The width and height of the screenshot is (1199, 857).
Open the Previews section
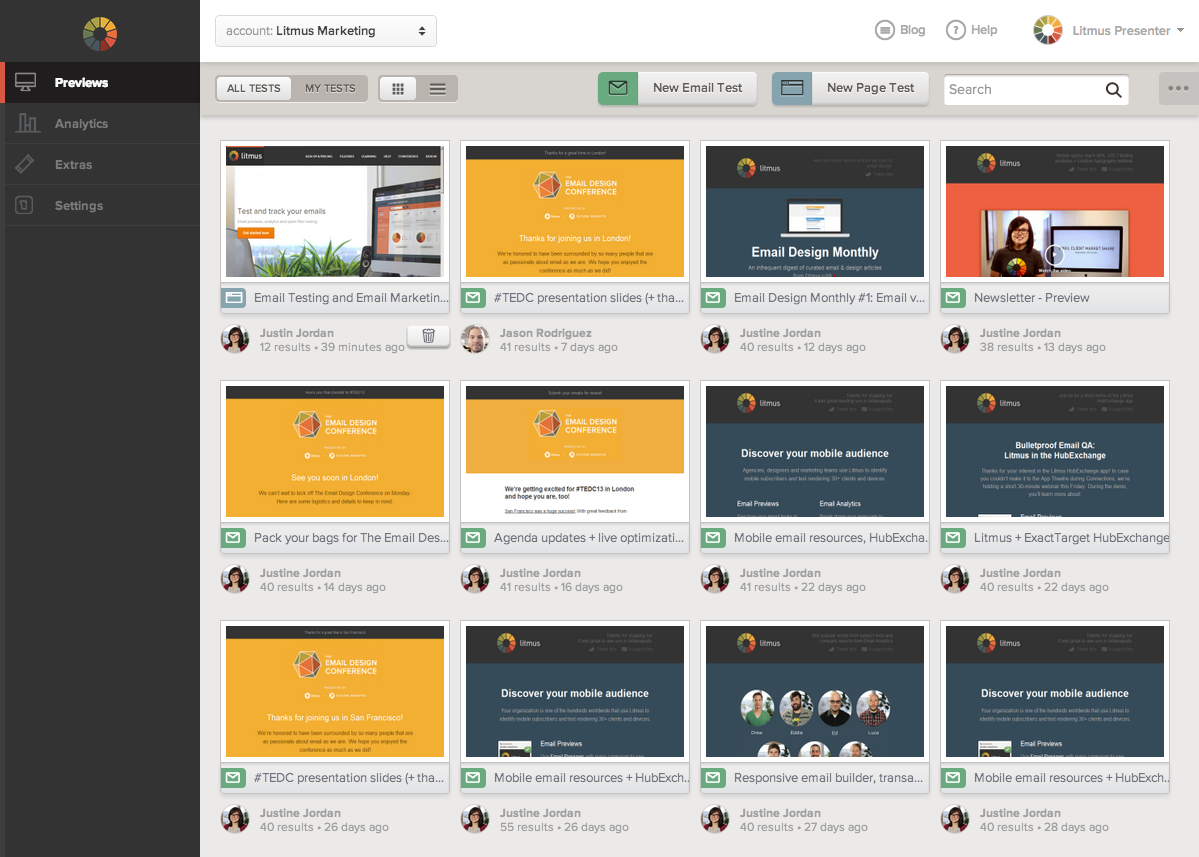point(102,83)
